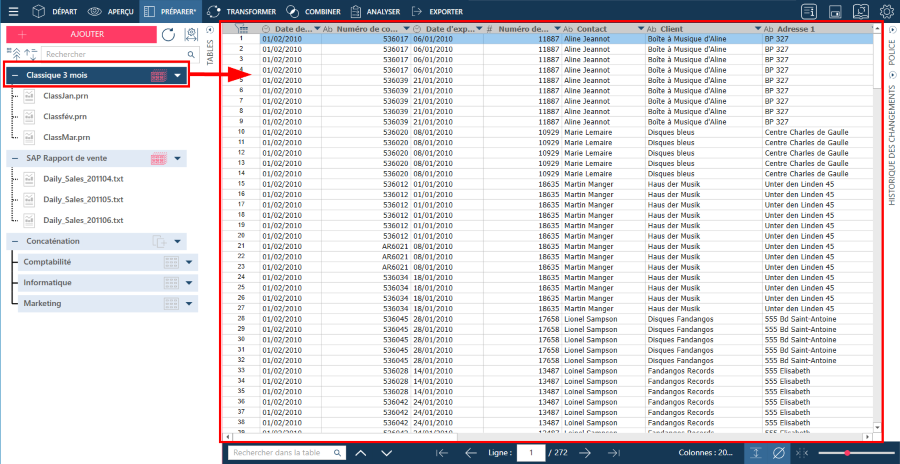Click the previous search result up chevron
This screenshot has height=464, width=900.
360,453
